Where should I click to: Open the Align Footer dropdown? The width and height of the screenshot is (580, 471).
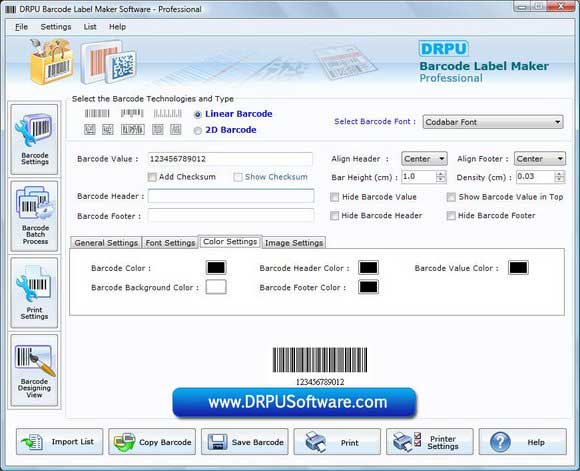[540, 159]
